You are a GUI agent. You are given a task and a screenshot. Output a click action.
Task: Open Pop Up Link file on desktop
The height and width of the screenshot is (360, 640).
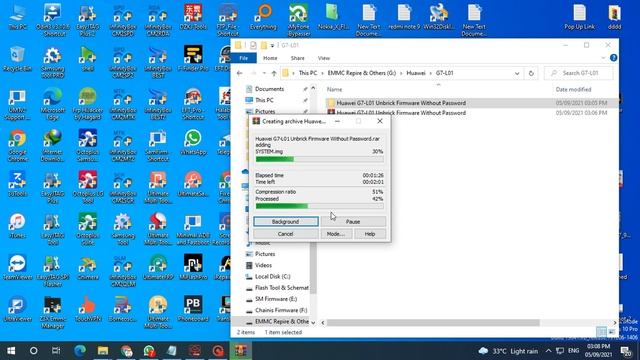580,18
